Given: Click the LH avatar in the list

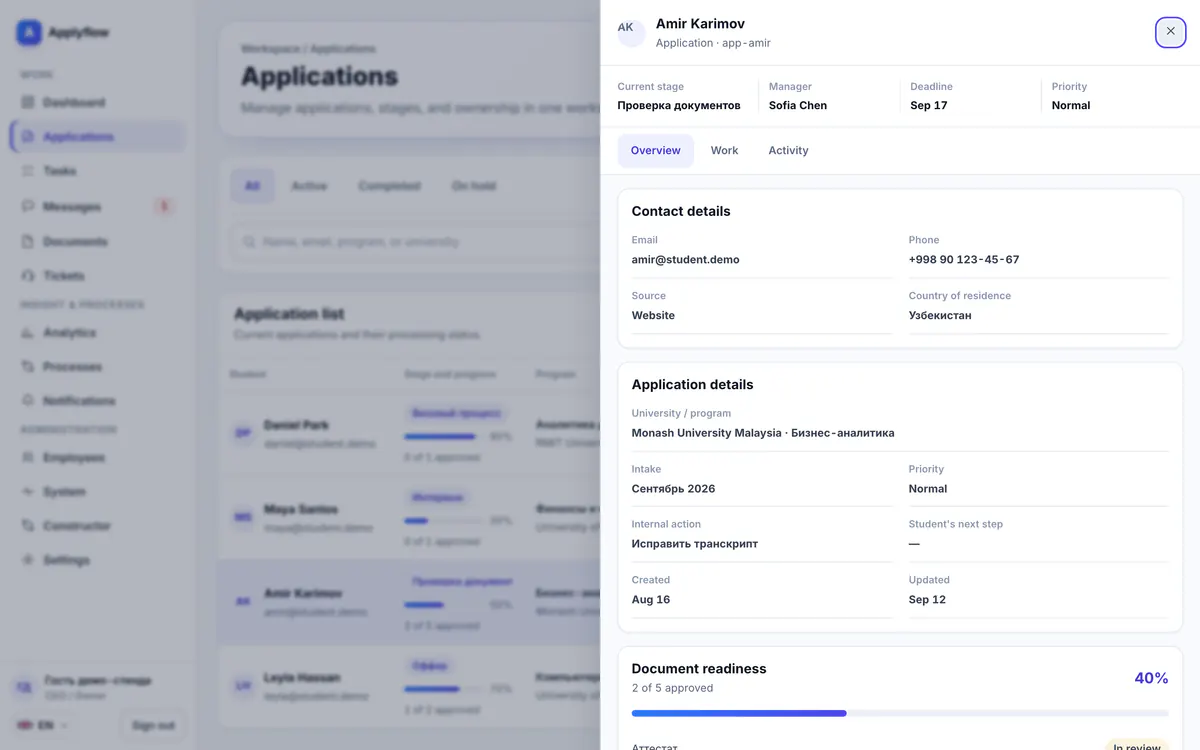Looking at the screenshot, I should coord(243,686).
